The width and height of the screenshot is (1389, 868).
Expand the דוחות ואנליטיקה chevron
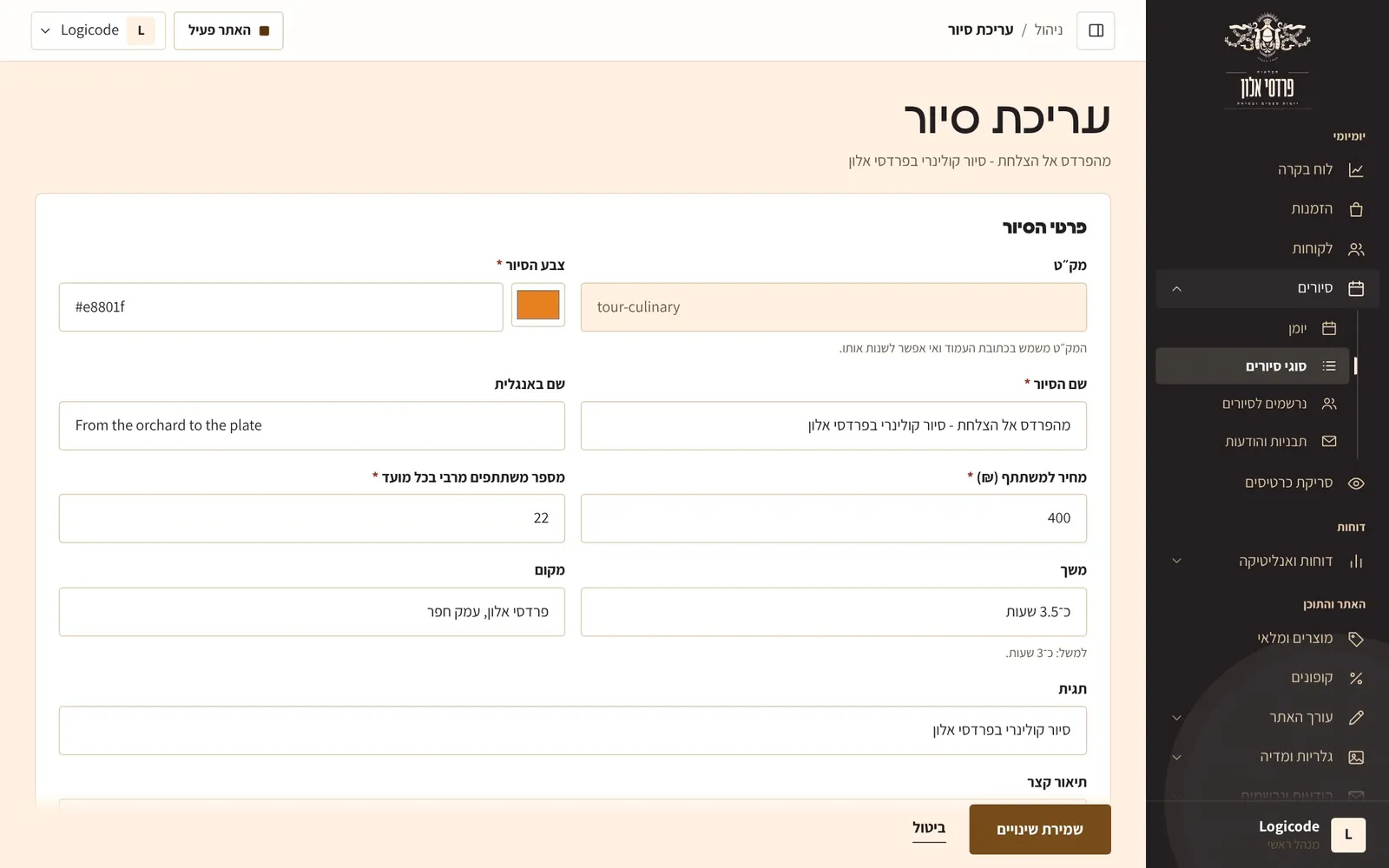tap(1176, 561)
